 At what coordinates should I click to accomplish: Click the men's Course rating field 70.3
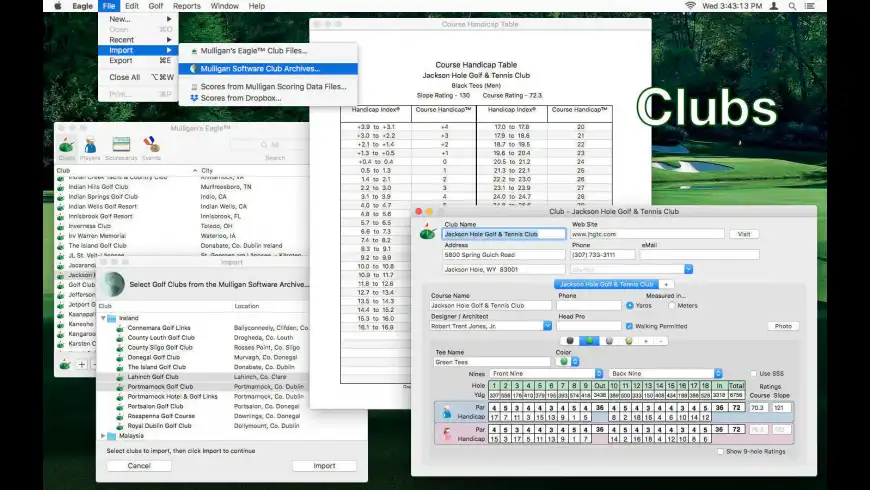click(759, 408)
